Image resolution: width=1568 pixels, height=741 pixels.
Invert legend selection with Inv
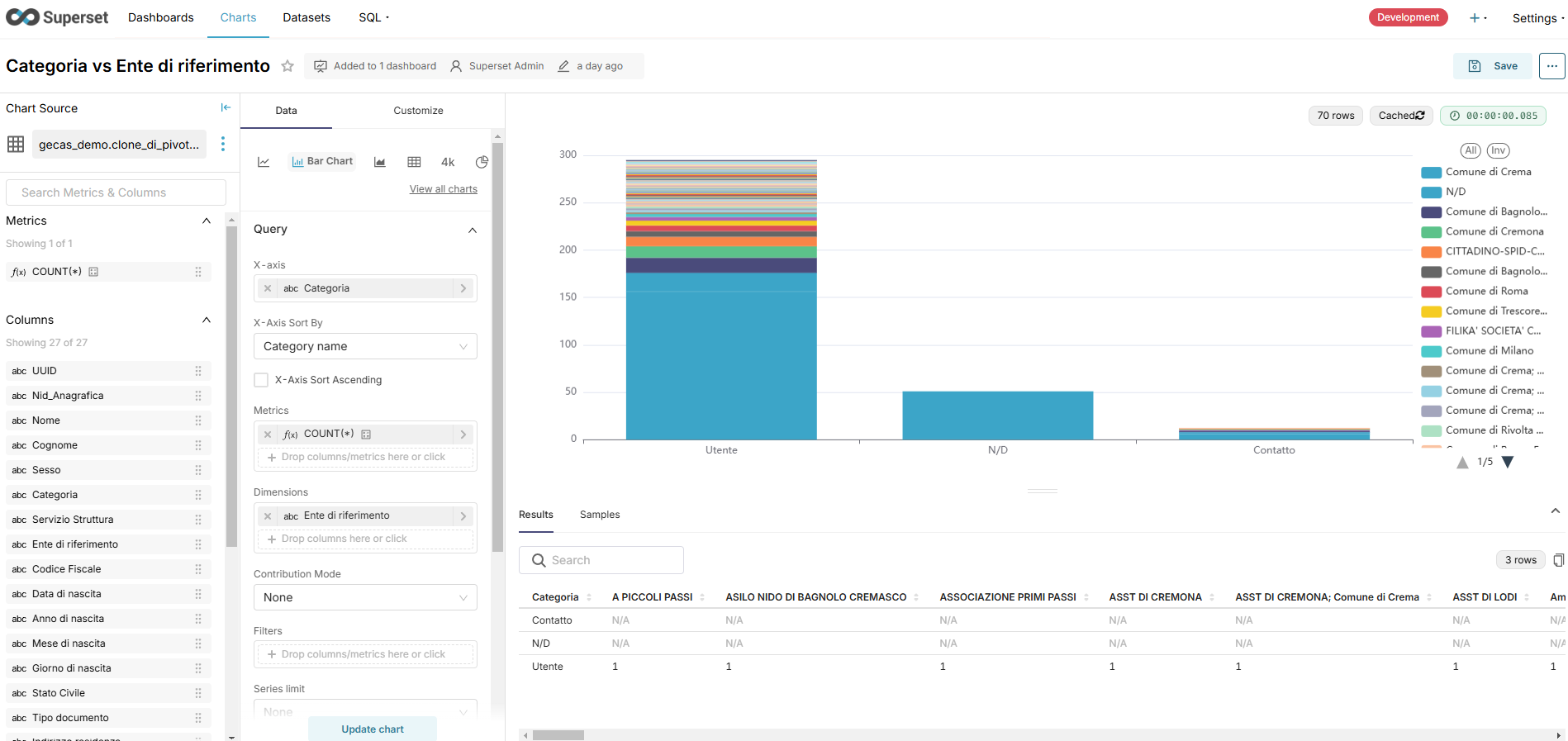[x=1498, y=150]
